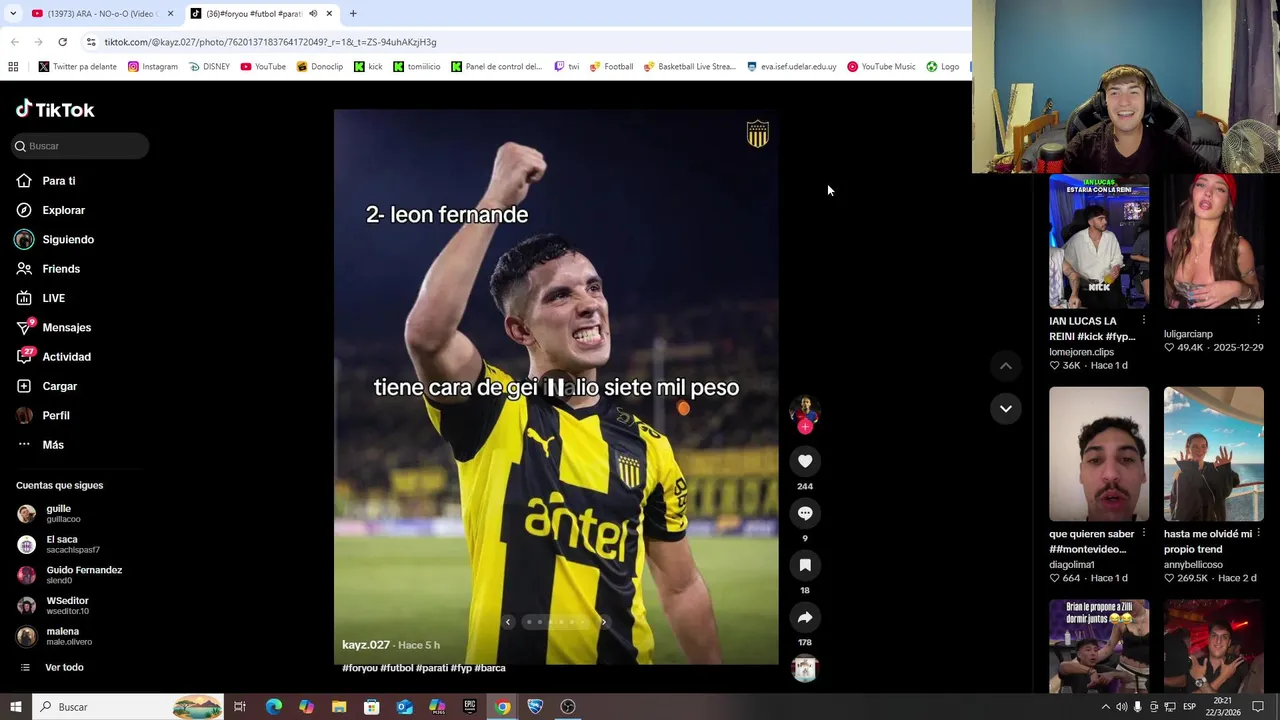
Task: Open options for que quieren saber video
Action: coord(1144,533)
